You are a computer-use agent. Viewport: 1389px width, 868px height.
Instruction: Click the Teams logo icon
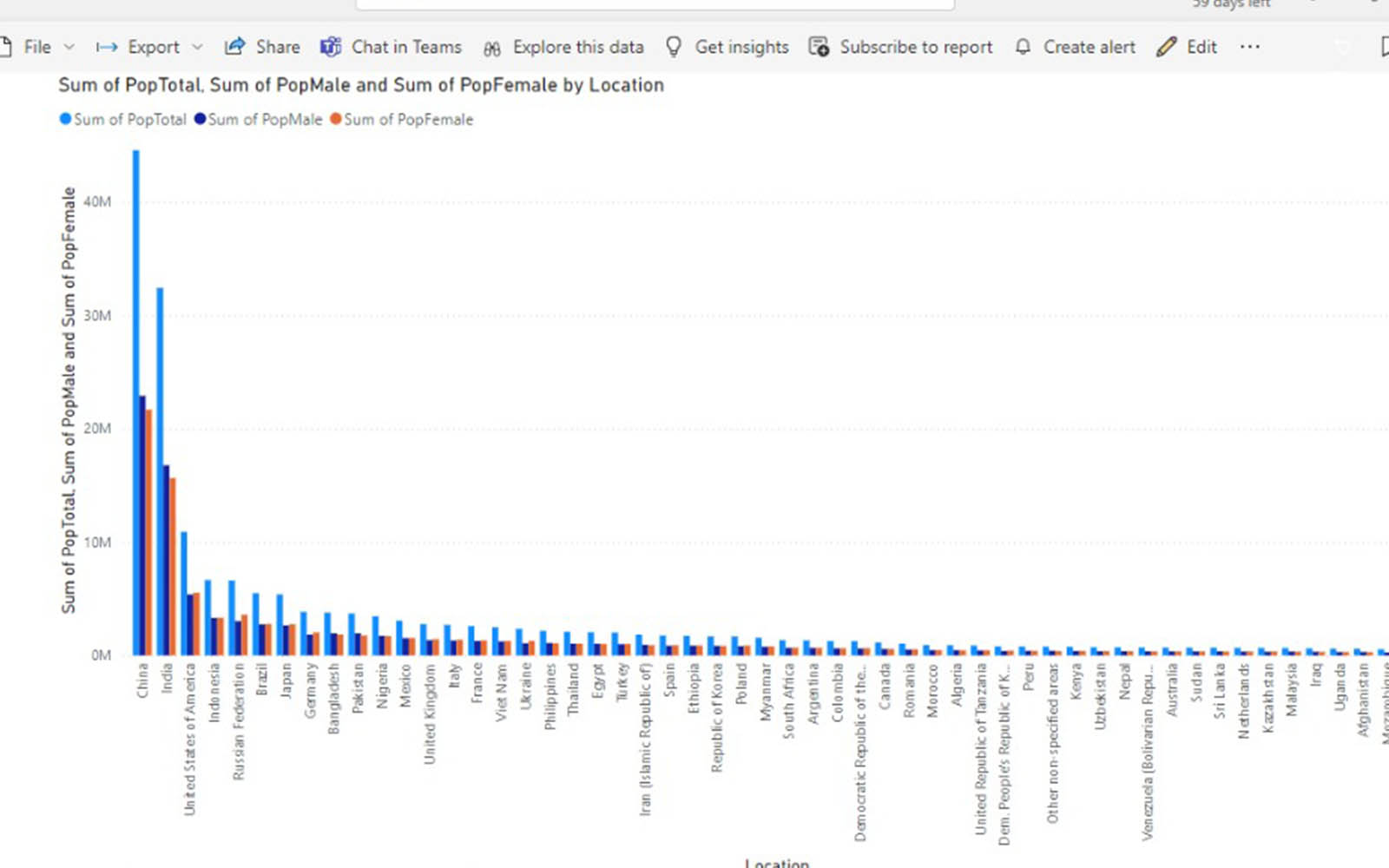pos(331,47)
